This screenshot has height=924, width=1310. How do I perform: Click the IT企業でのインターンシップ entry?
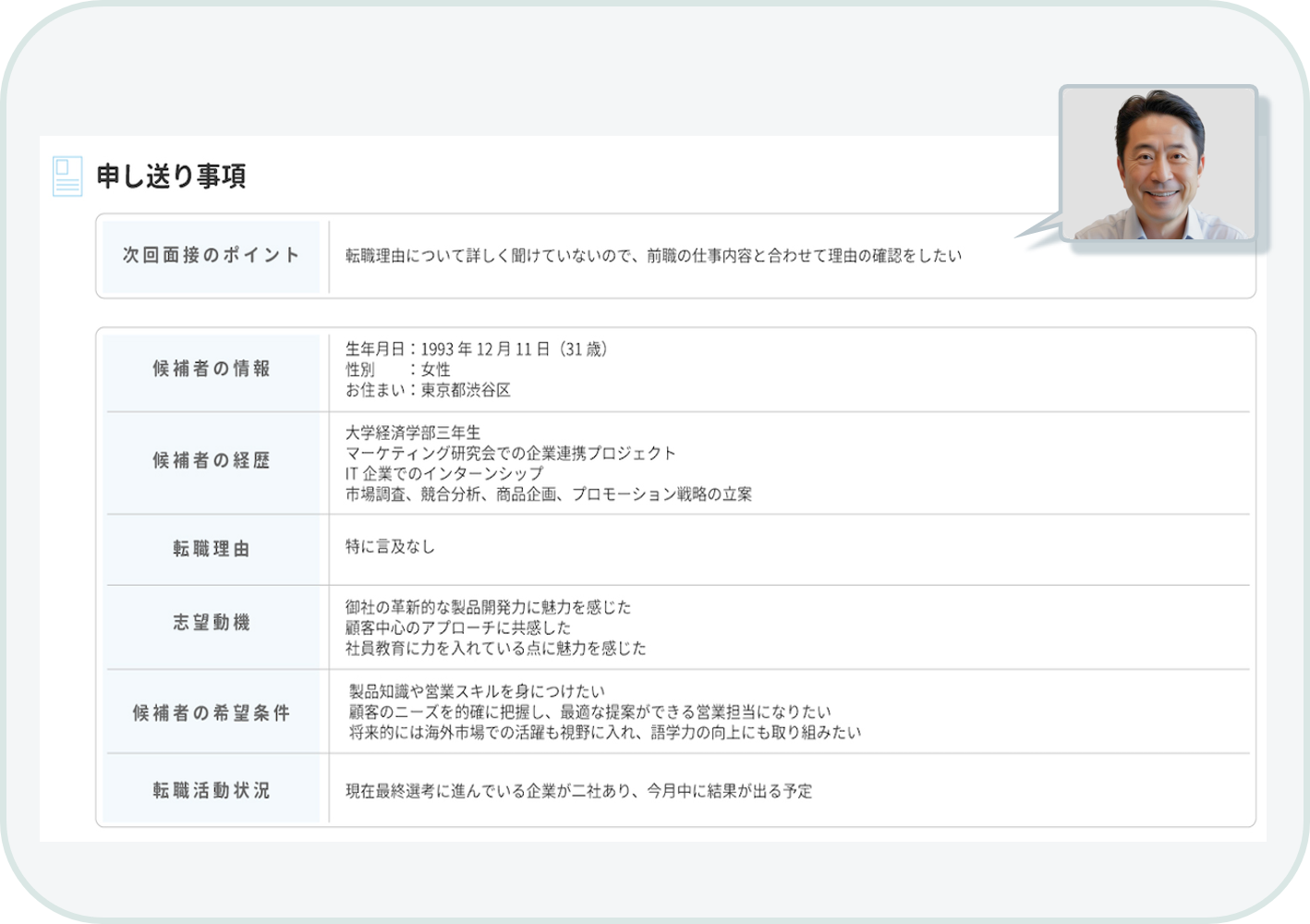(x=444, y=473)
